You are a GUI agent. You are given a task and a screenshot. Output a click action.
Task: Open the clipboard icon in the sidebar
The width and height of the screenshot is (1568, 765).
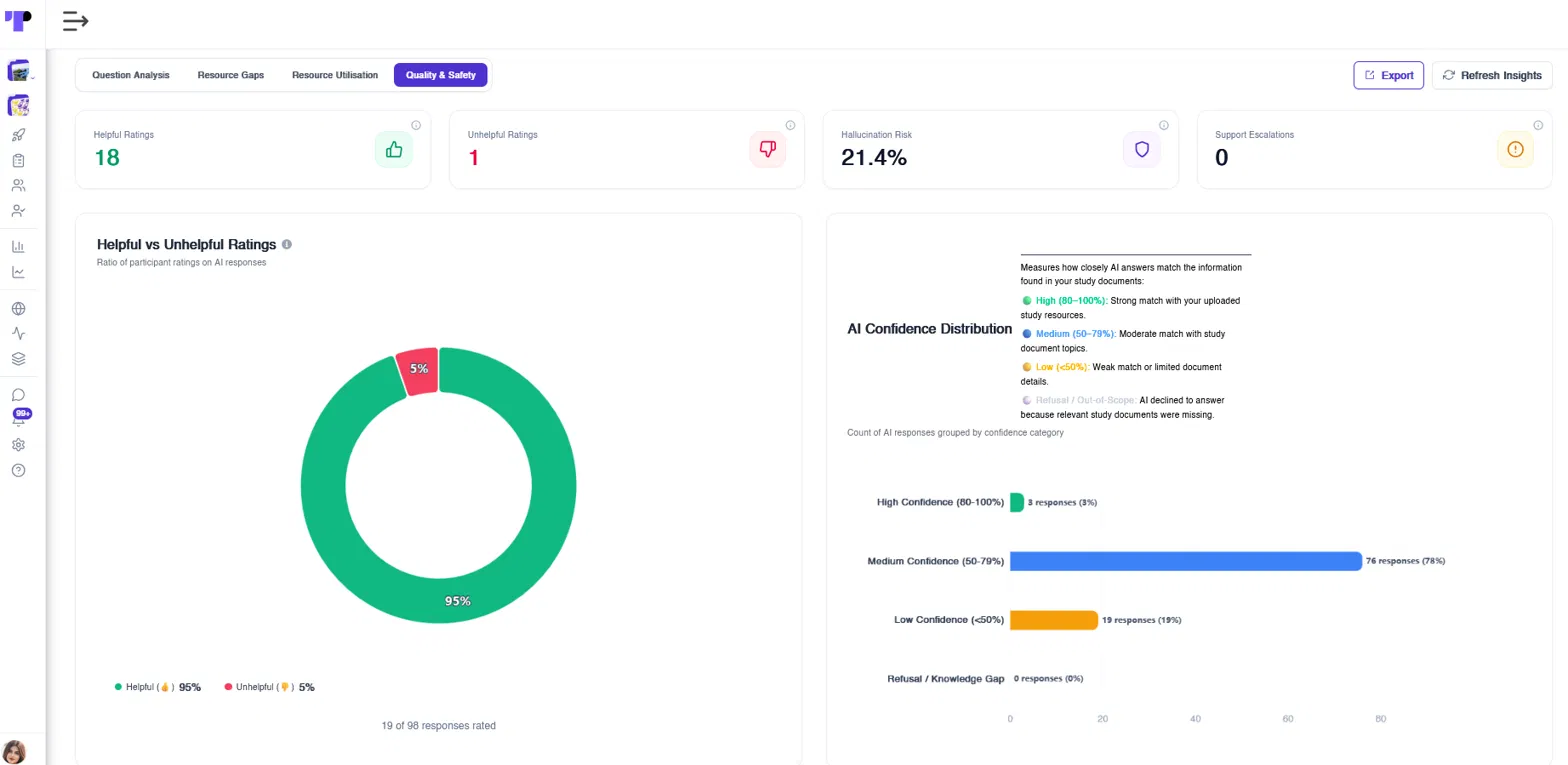pos(18,160)
